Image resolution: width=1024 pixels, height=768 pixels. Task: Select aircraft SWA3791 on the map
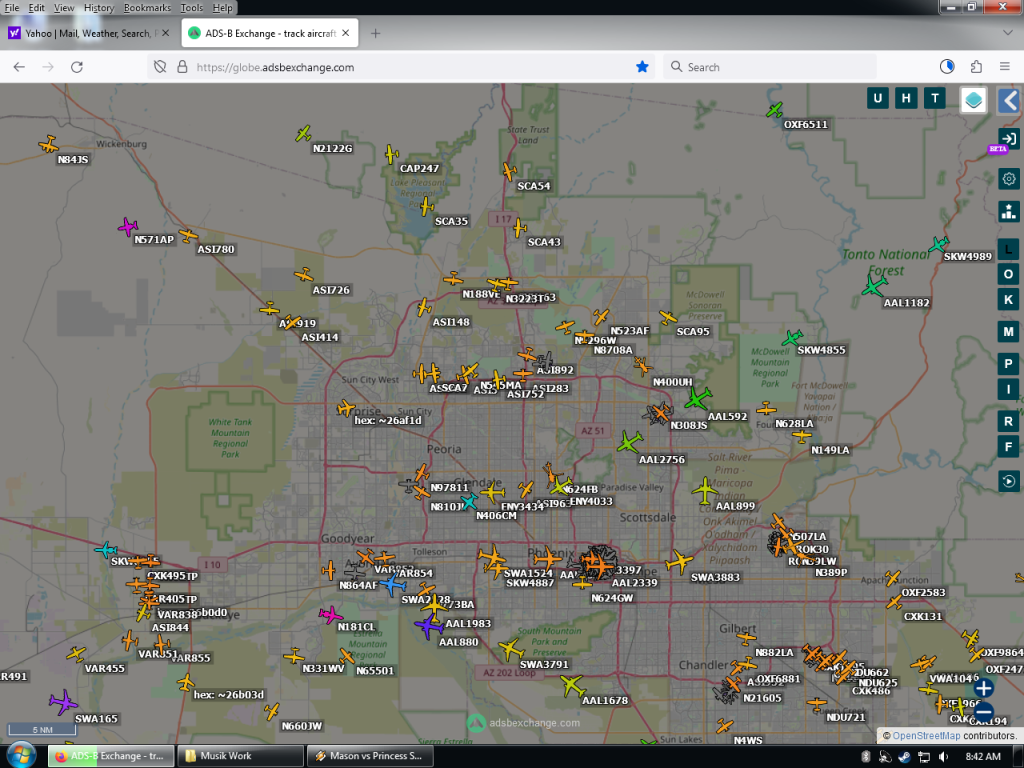coord(511,649)
